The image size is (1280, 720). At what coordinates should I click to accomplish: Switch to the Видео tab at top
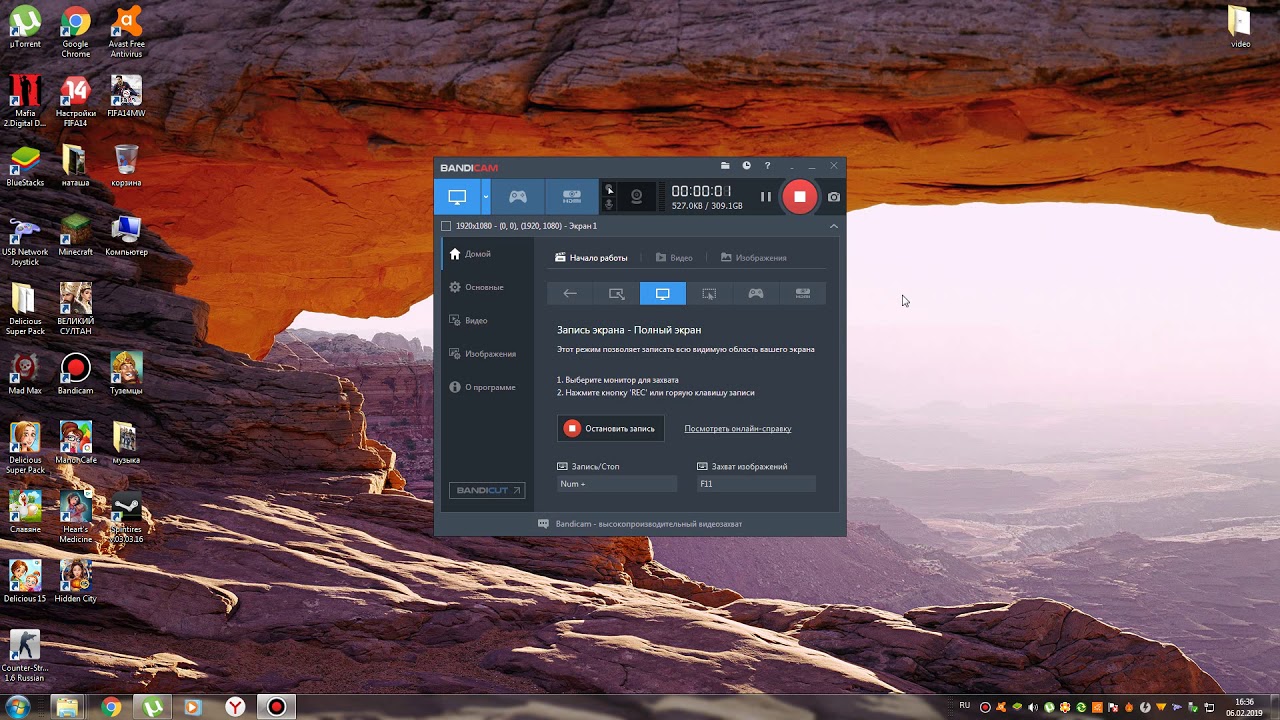coord(674,258)
